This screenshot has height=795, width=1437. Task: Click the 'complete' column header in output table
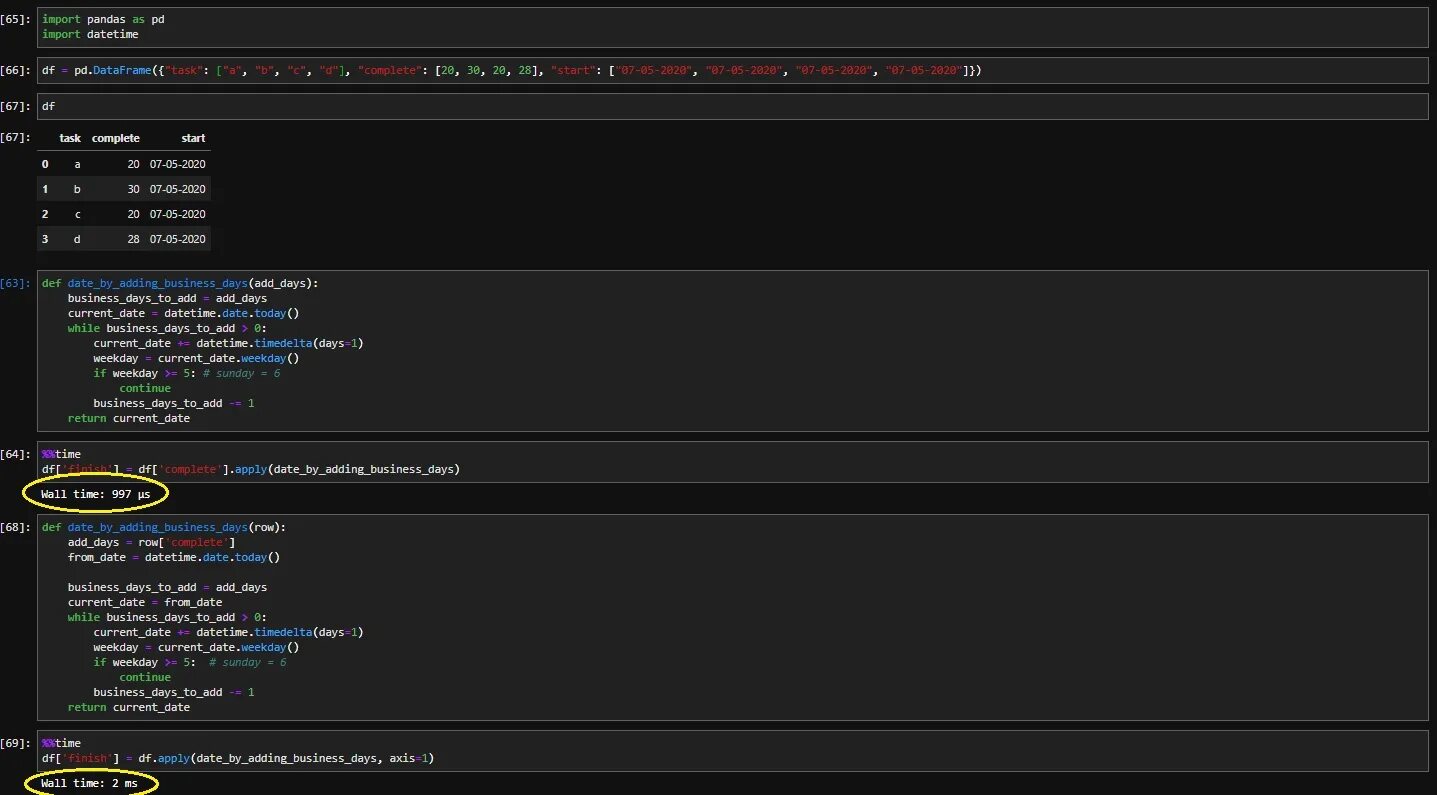[x=116, y=138]
